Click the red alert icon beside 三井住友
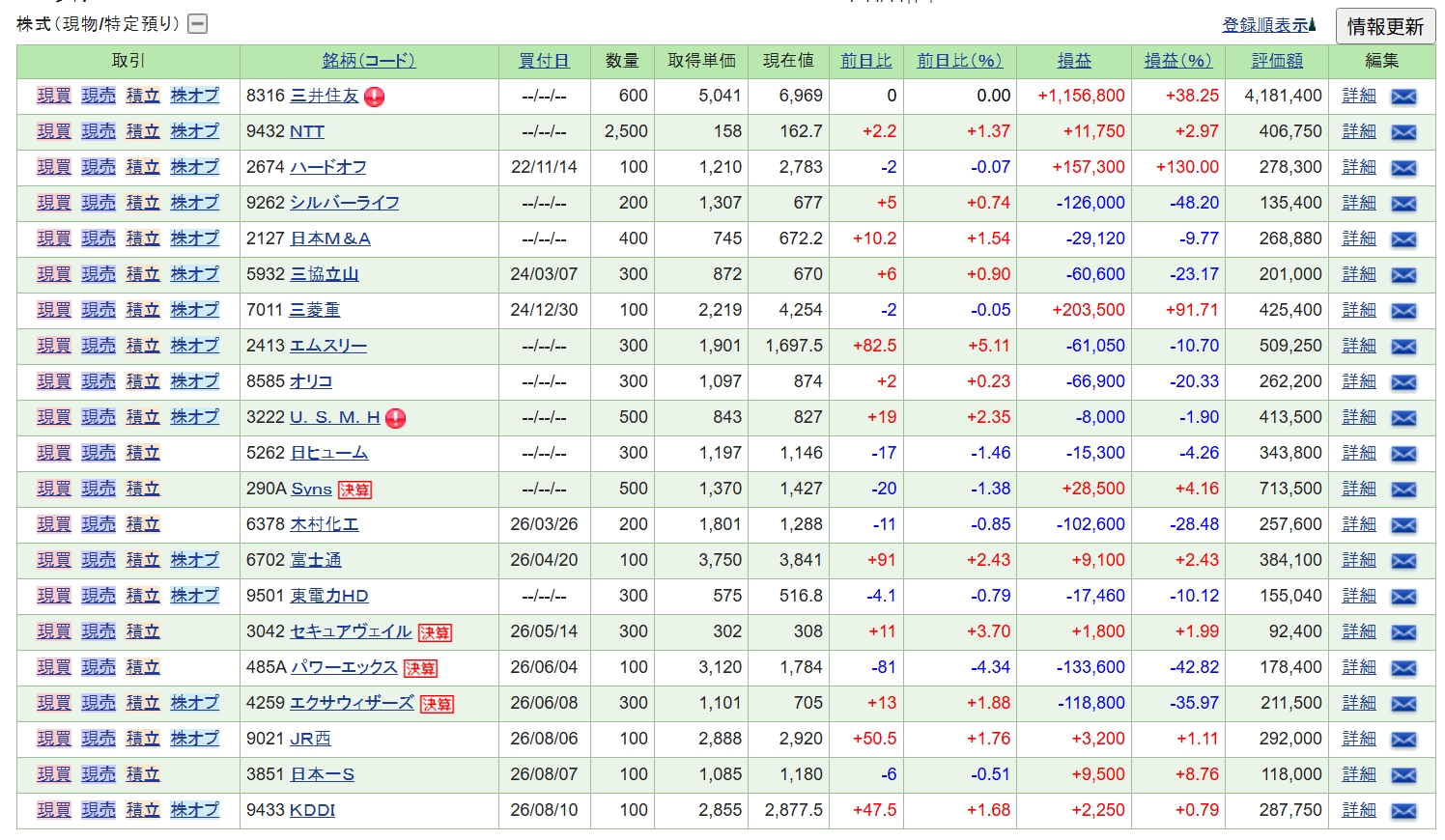The height and width of the screenshot is (840, 1445). tap(374, 97)
